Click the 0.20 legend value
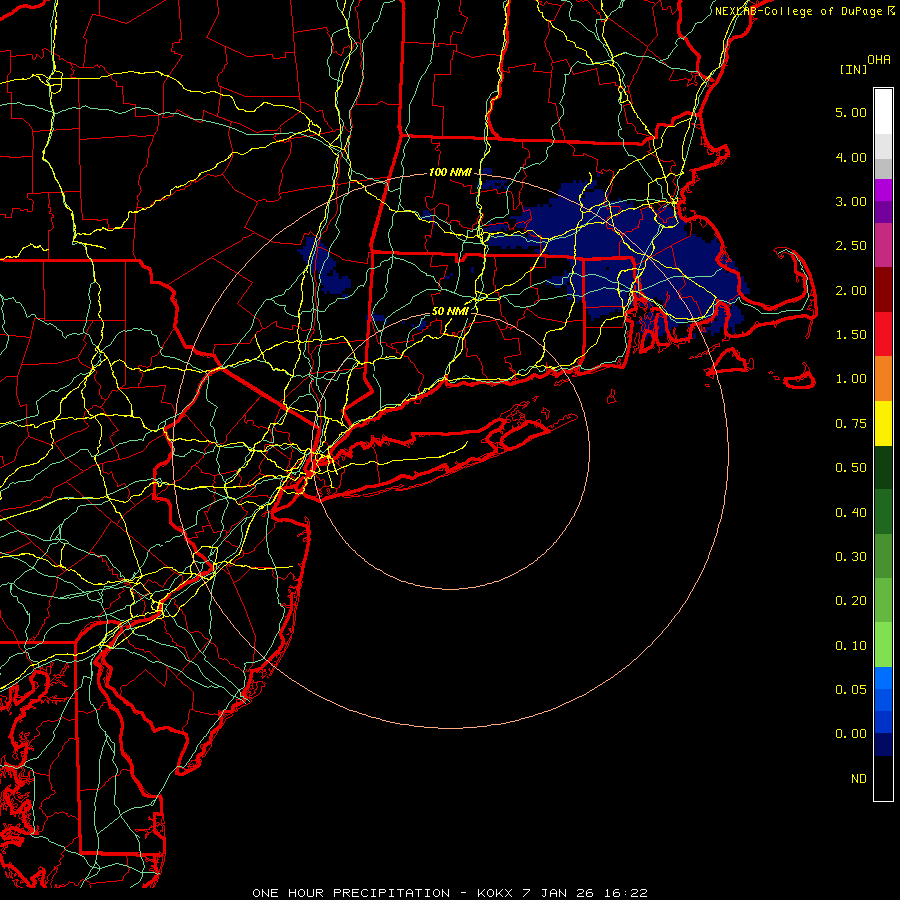This screenshot has width=900, height=900. click(851, 601)
